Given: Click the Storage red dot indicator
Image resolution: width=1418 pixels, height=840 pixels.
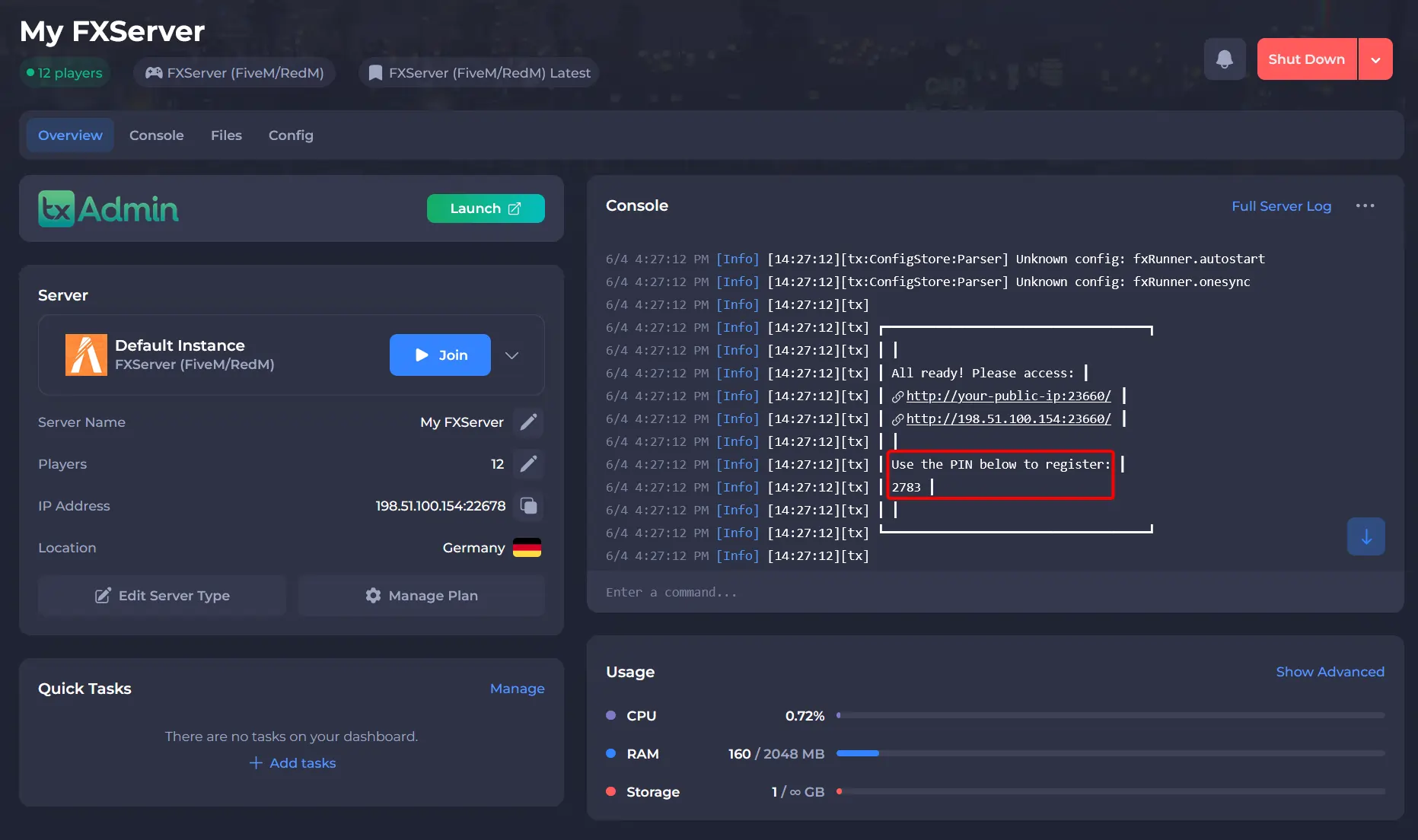Looking at the screenshot, I should click(x=610, y=791).
